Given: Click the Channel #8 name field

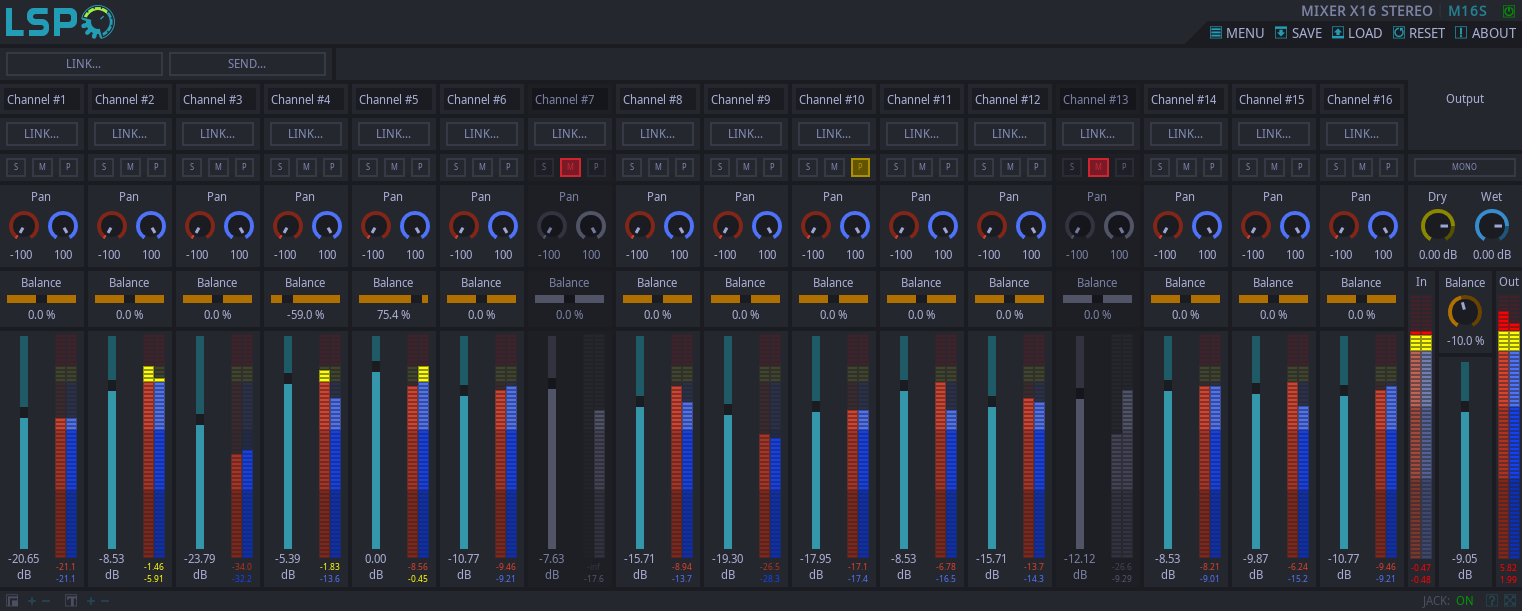Looking at the screenshot, I should [x=657, y=99].
